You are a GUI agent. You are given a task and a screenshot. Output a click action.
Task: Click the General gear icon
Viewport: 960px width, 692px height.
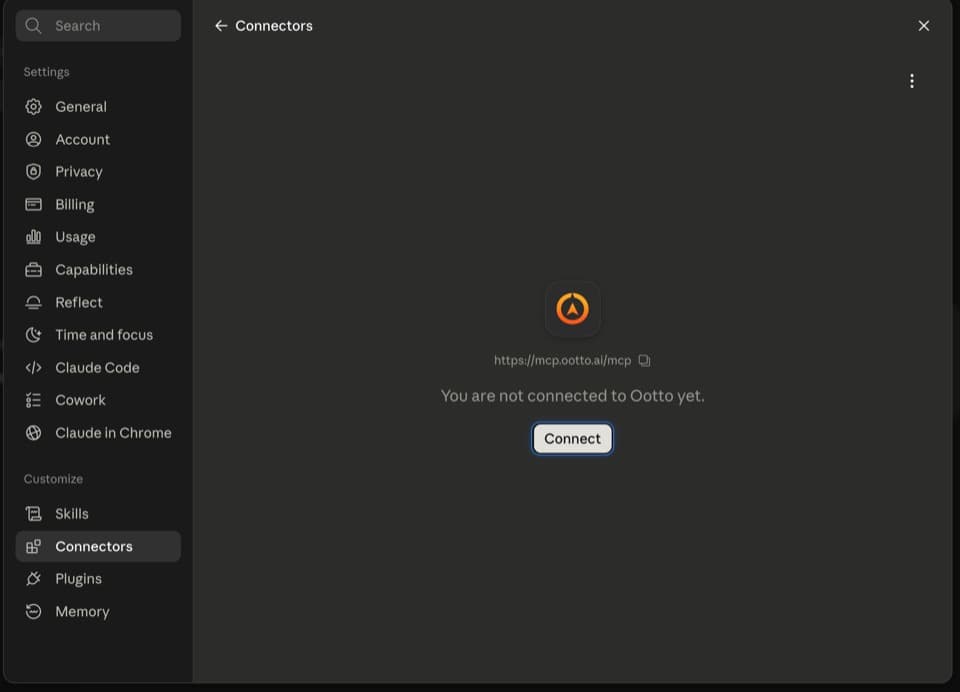click(x=34, y=107)
